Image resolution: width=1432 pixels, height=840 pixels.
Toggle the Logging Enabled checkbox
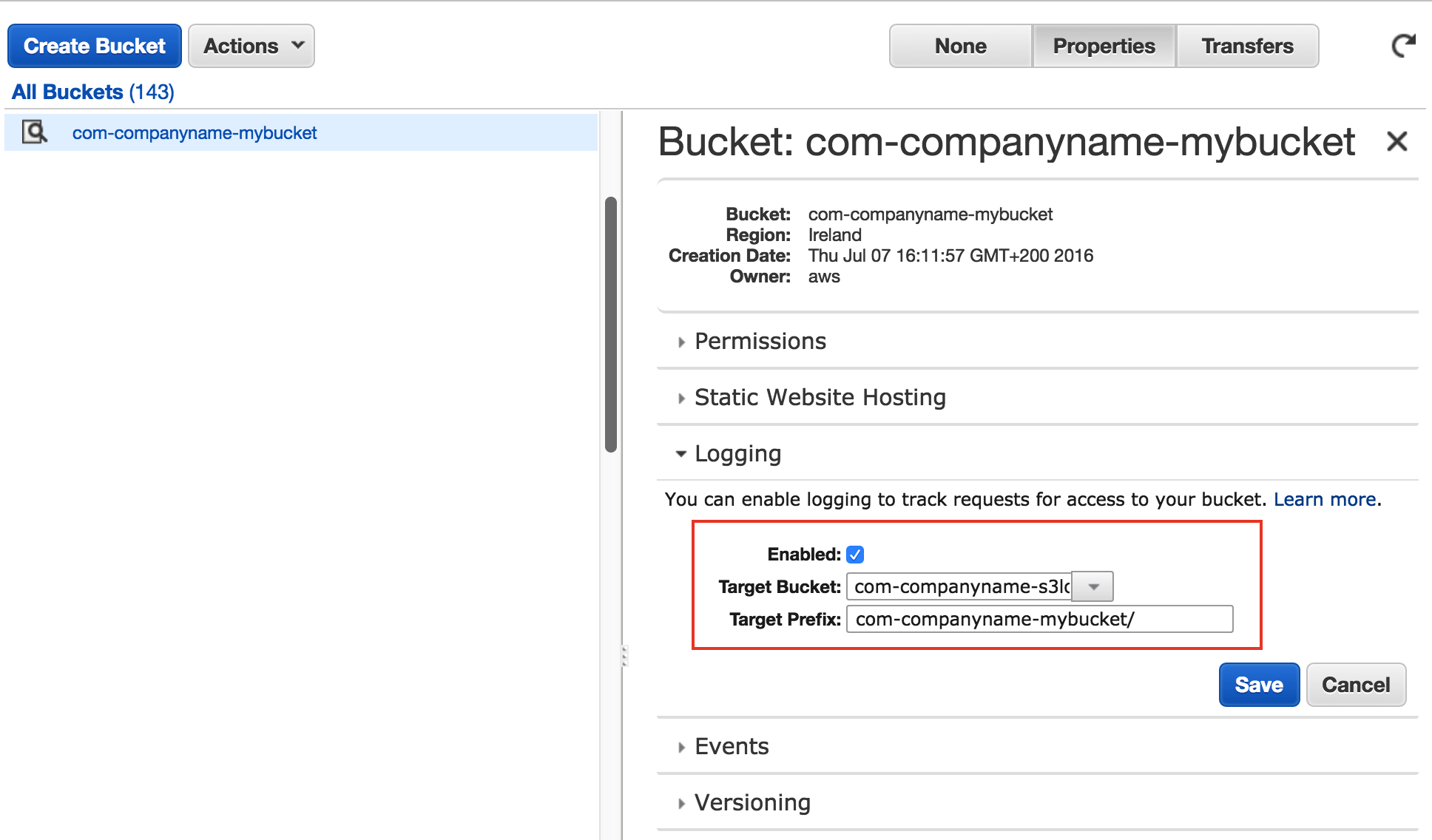point(854,553)
